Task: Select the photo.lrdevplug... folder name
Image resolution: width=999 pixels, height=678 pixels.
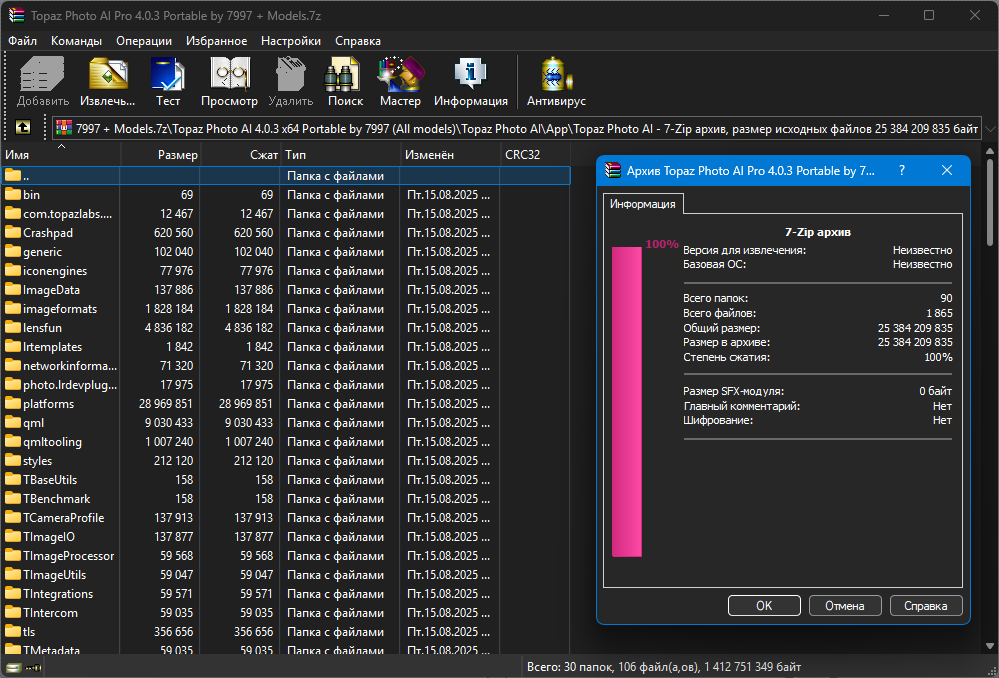Action: 70,385
